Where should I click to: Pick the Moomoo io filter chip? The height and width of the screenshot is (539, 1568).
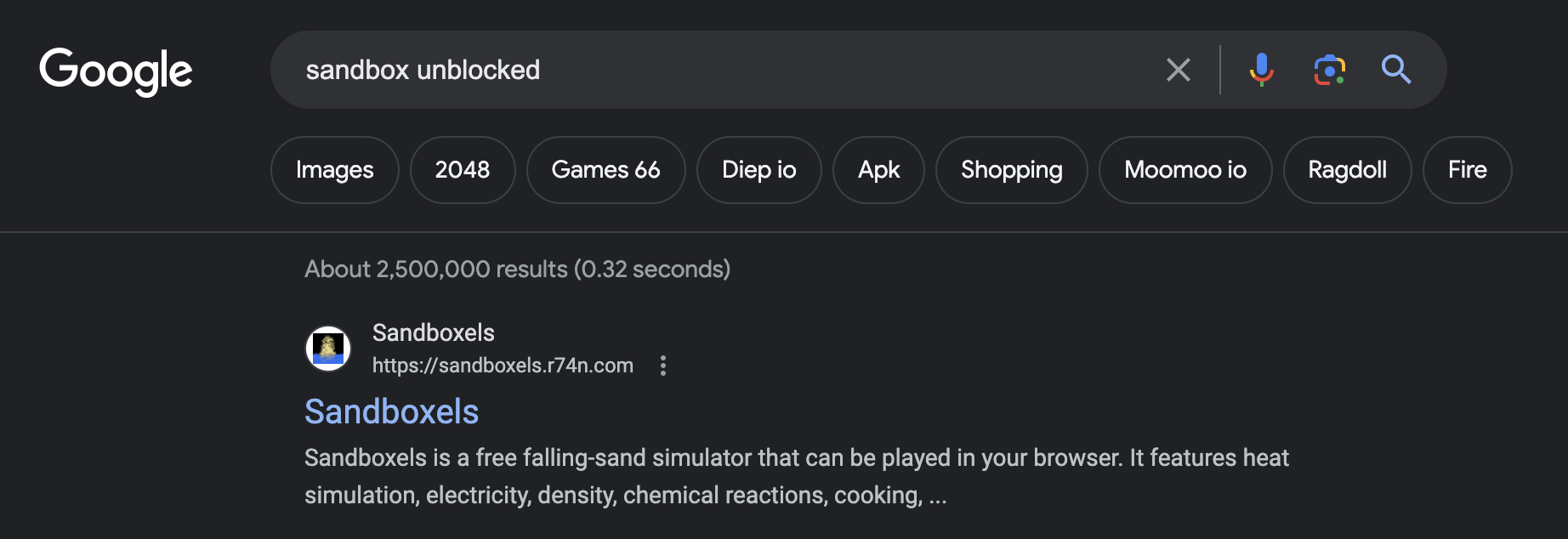click(1185, 170)
